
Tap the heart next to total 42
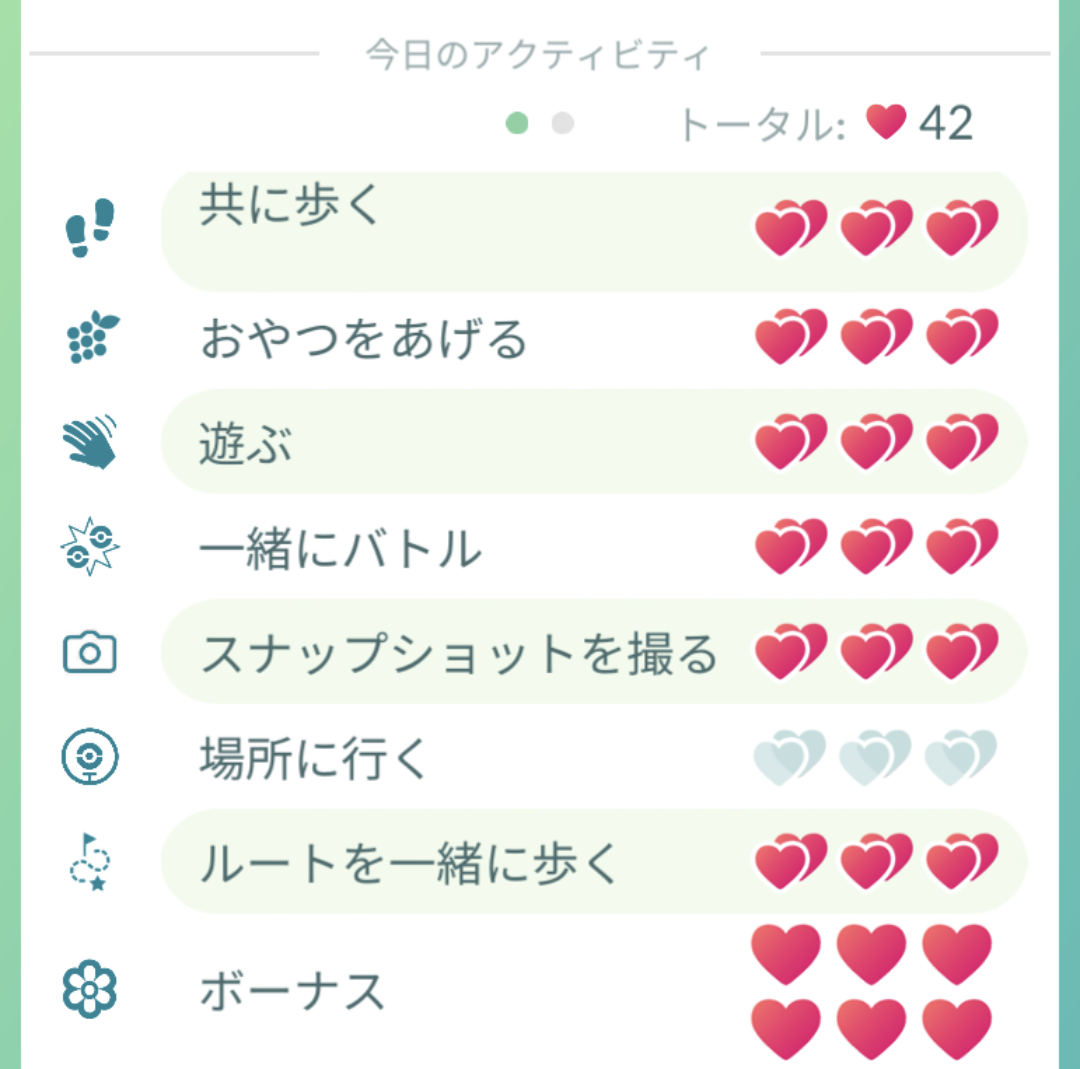tap(886, 122)
